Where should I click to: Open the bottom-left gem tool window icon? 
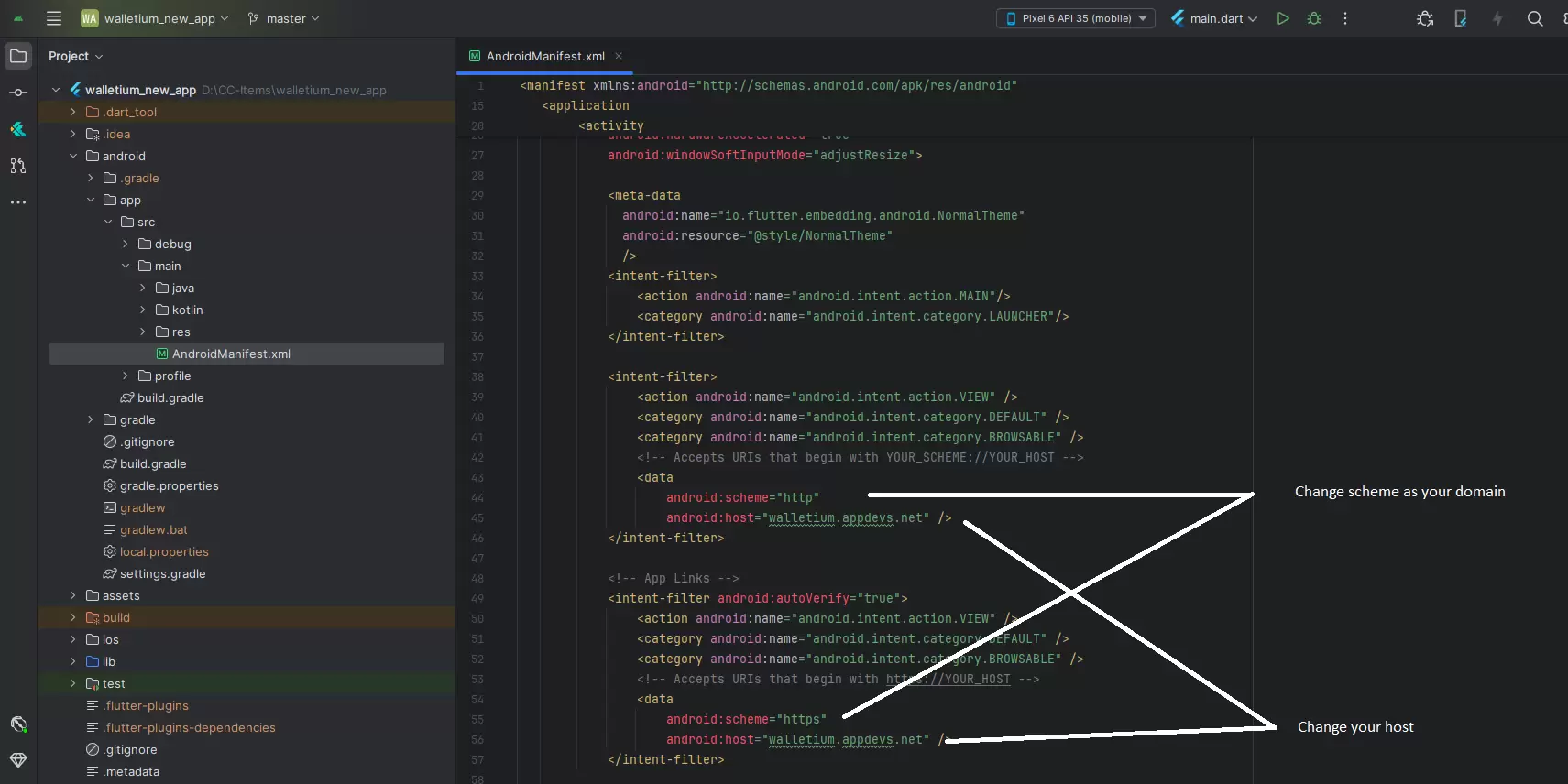pos(18,760)
